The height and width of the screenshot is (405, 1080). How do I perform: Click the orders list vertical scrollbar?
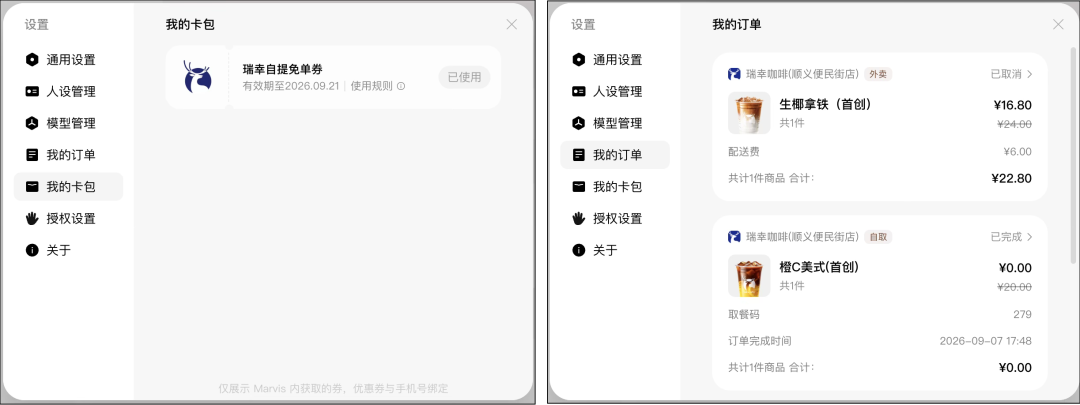1073,157
